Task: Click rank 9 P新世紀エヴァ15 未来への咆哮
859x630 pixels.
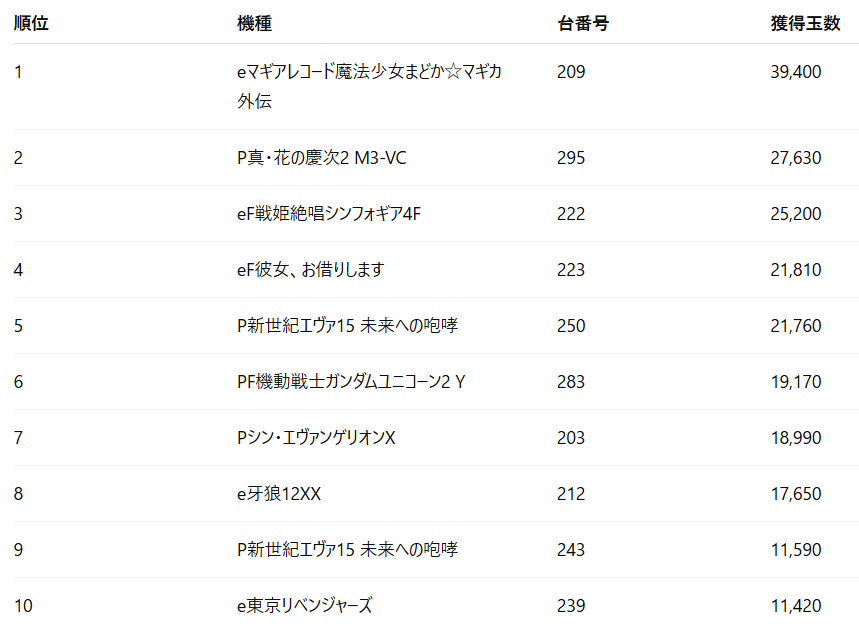Action: point(347,549)
